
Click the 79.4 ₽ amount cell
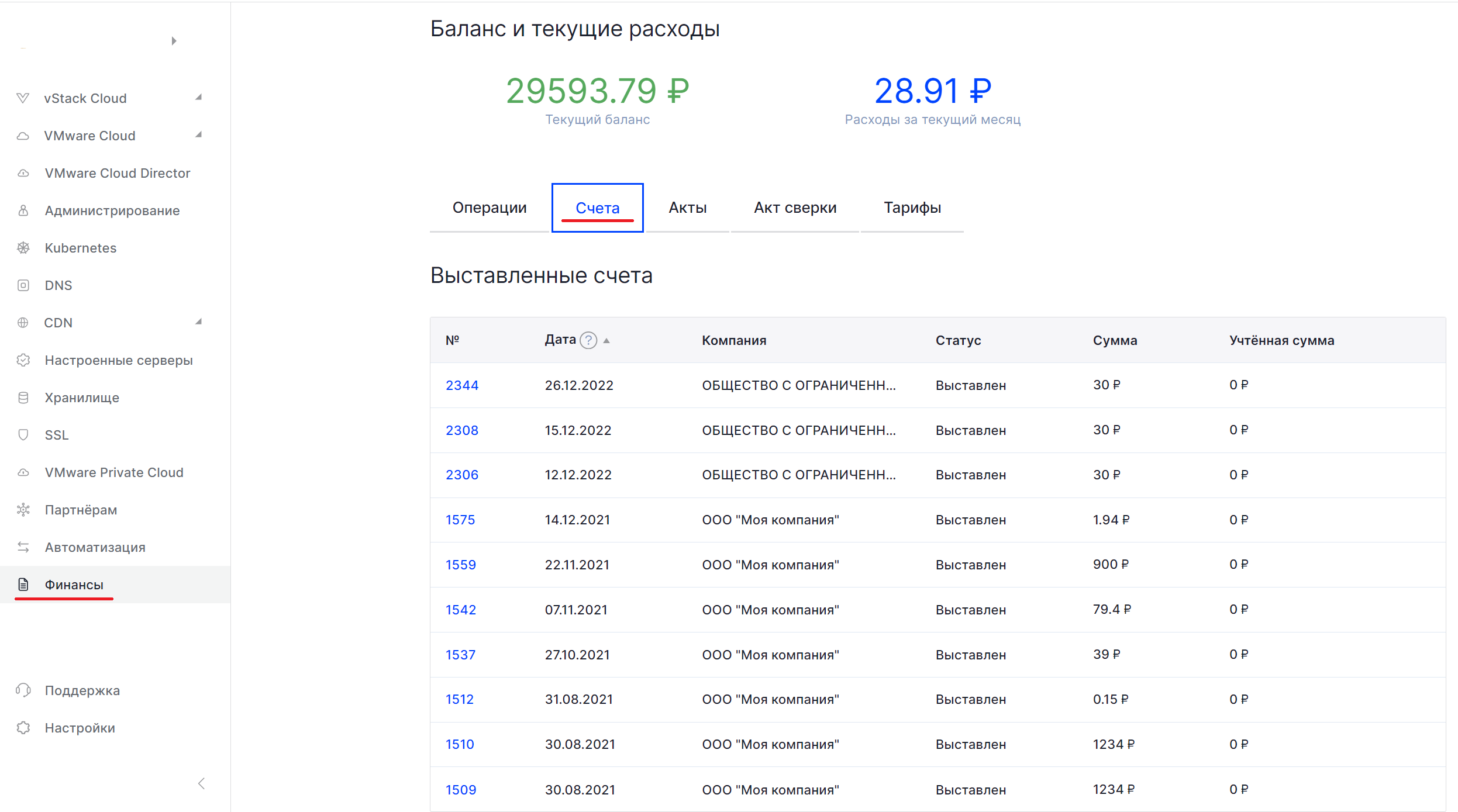pos(1112,609)
